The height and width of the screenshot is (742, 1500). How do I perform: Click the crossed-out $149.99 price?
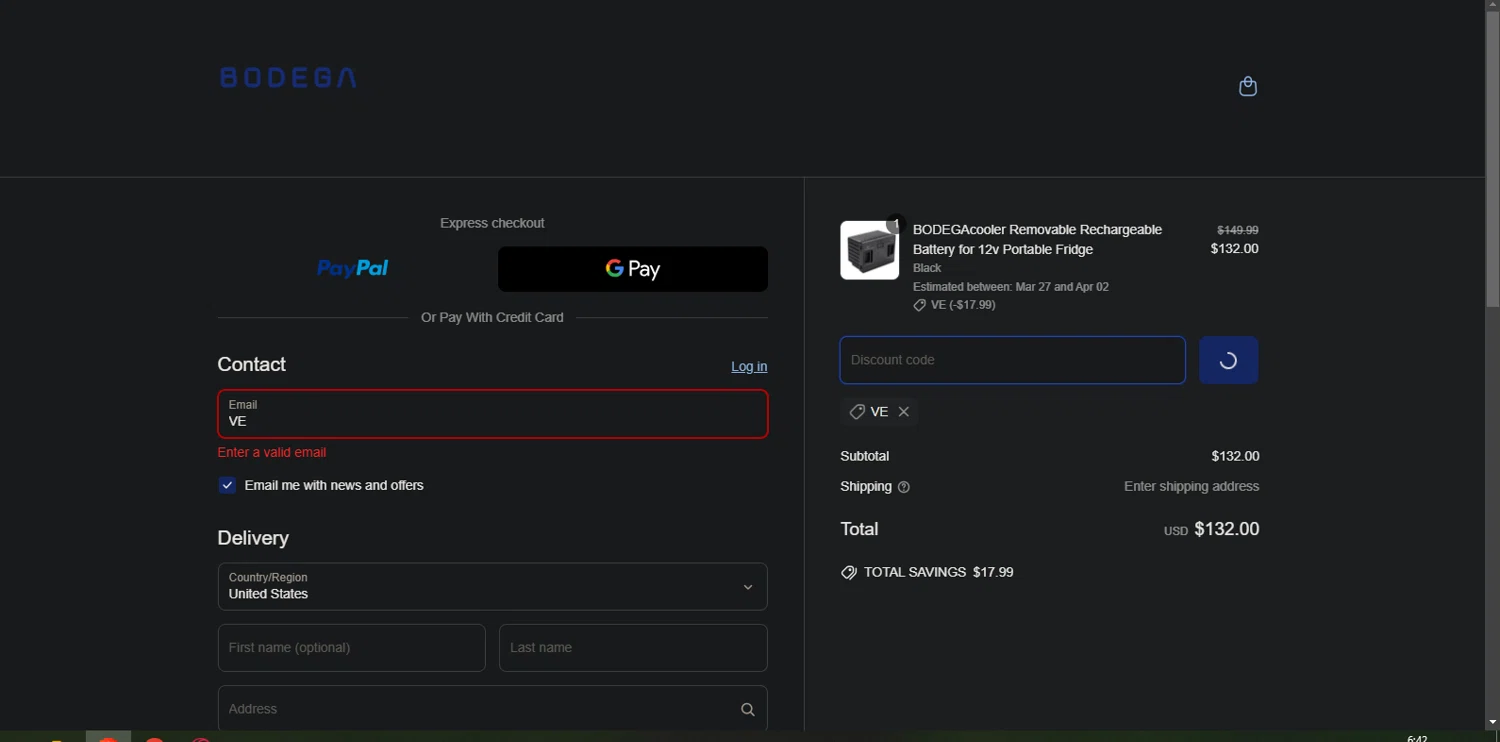tap(1238, 230)
